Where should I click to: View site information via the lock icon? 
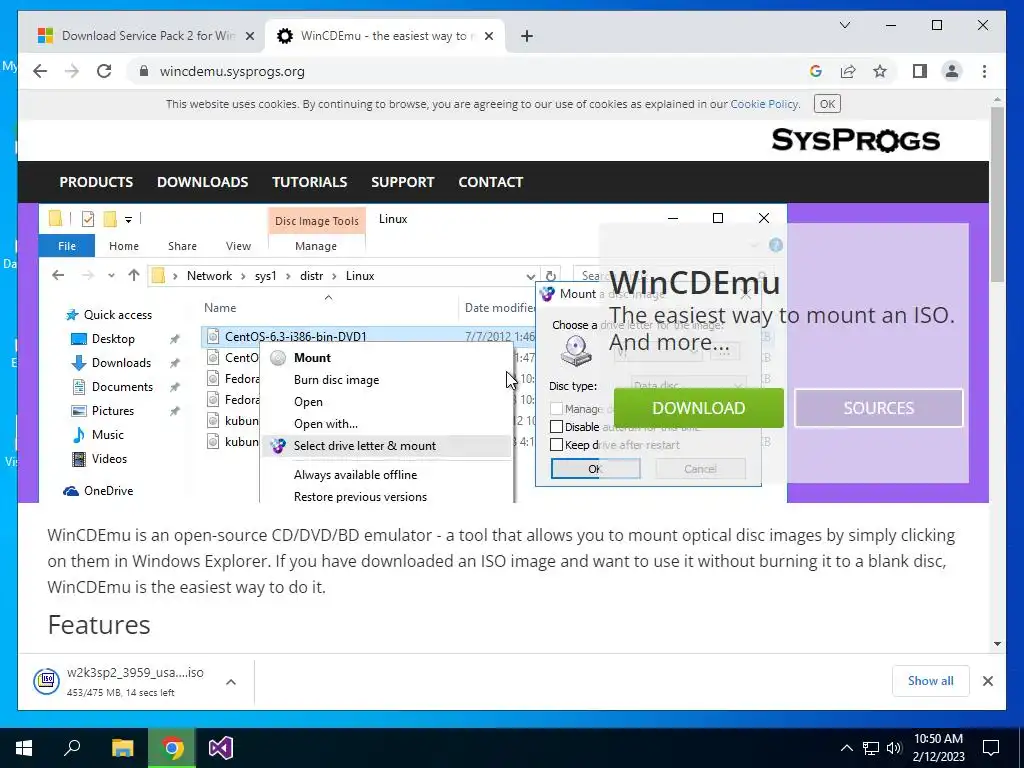[x=144, y=71]
